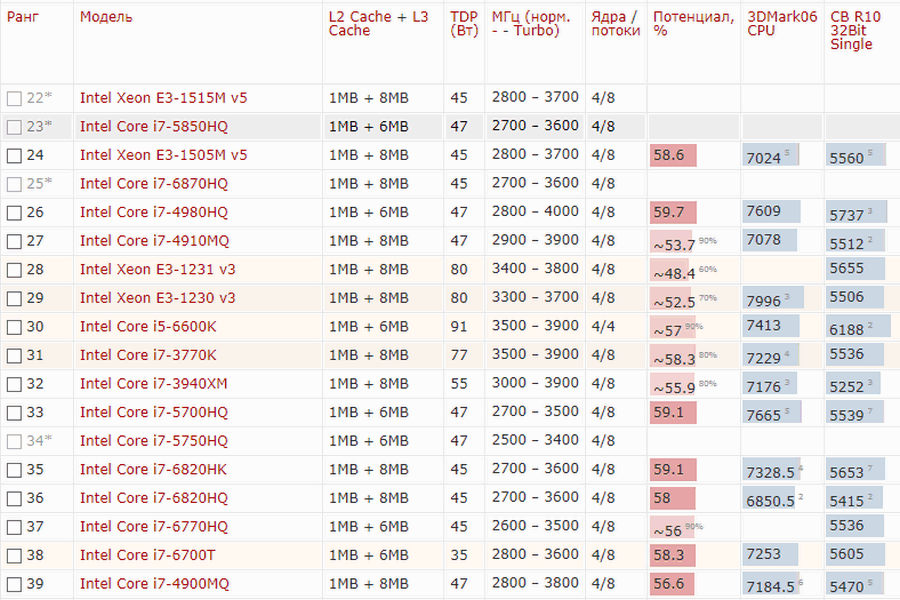Sort by the CB R10 32Bit Single header

coord(857,30)
